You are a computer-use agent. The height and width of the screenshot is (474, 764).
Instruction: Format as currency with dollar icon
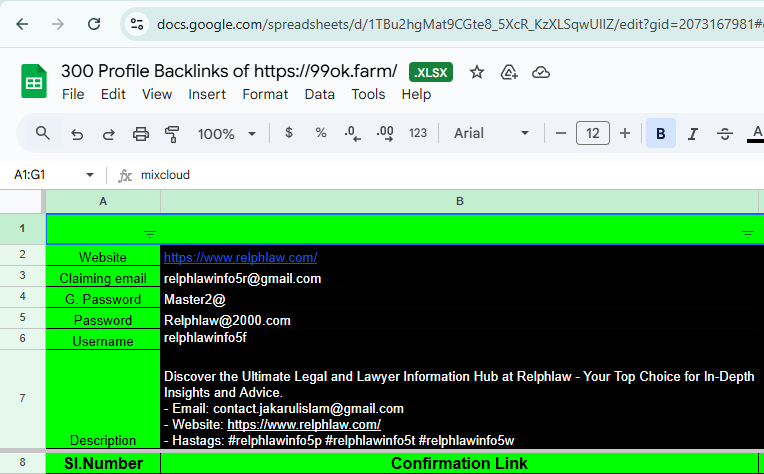tap(289, 133)
